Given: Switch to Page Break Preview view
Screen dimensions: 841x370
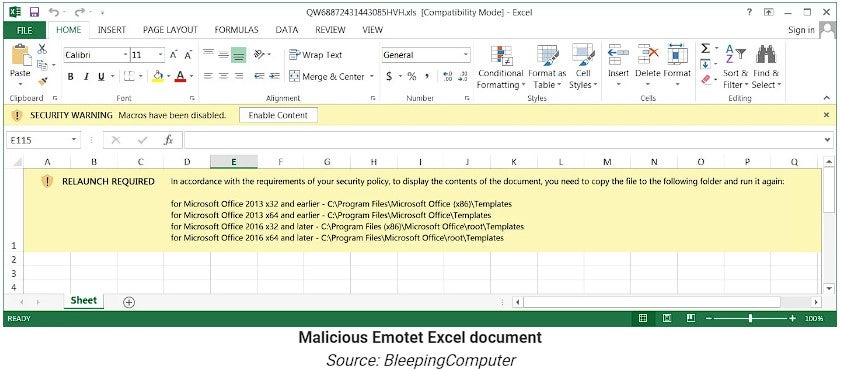Looking at the screenshot, I should click(x=691, y=319).
